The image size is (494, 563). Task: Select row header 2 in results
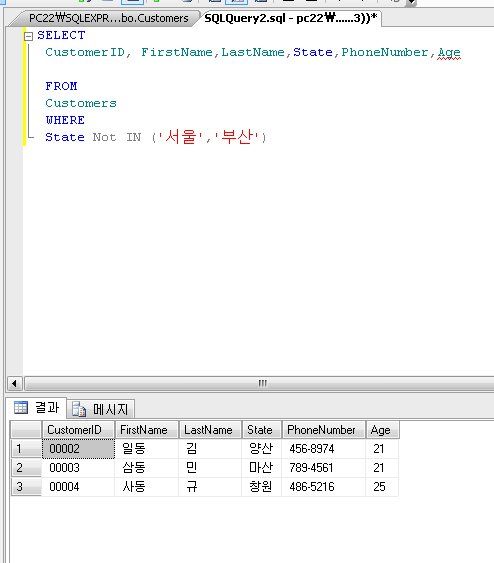coord(26,468)
